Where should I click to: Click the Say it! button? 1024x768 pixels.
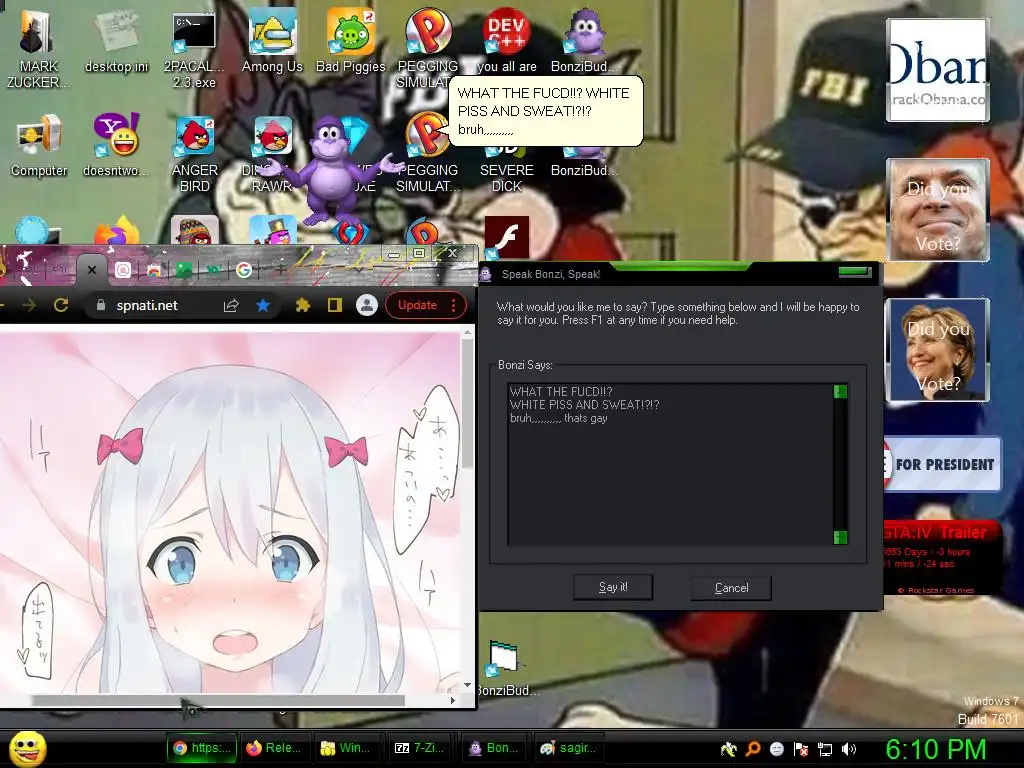tap(613, 587)
